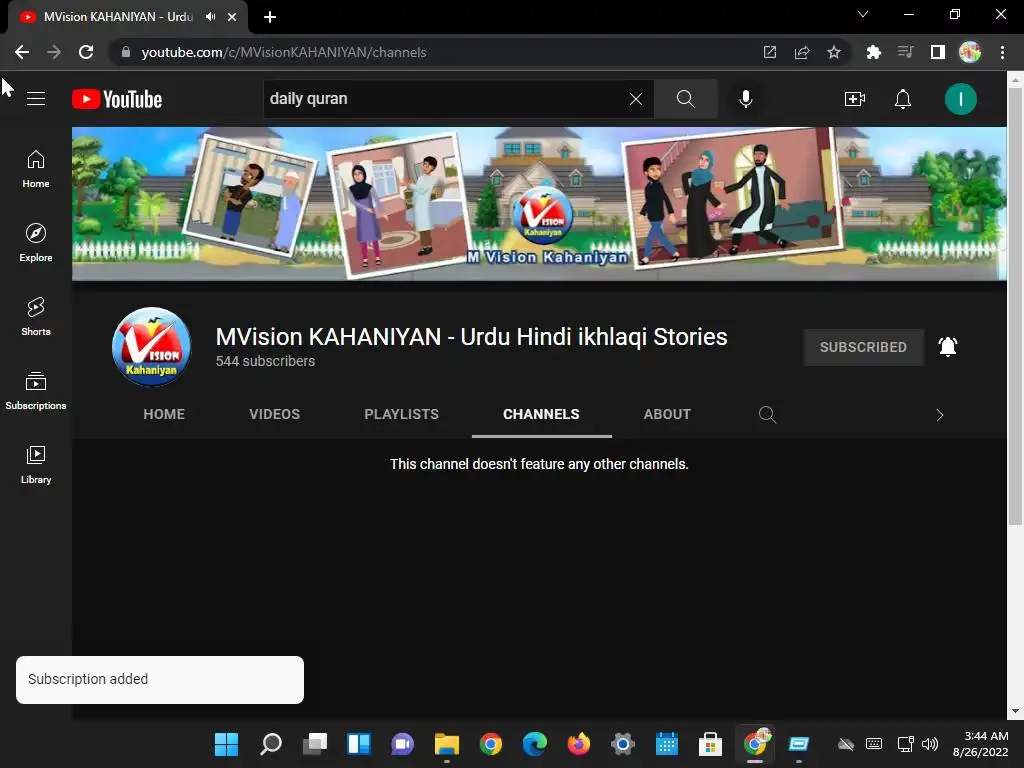Start voice search with microphone

click(746, 99)
